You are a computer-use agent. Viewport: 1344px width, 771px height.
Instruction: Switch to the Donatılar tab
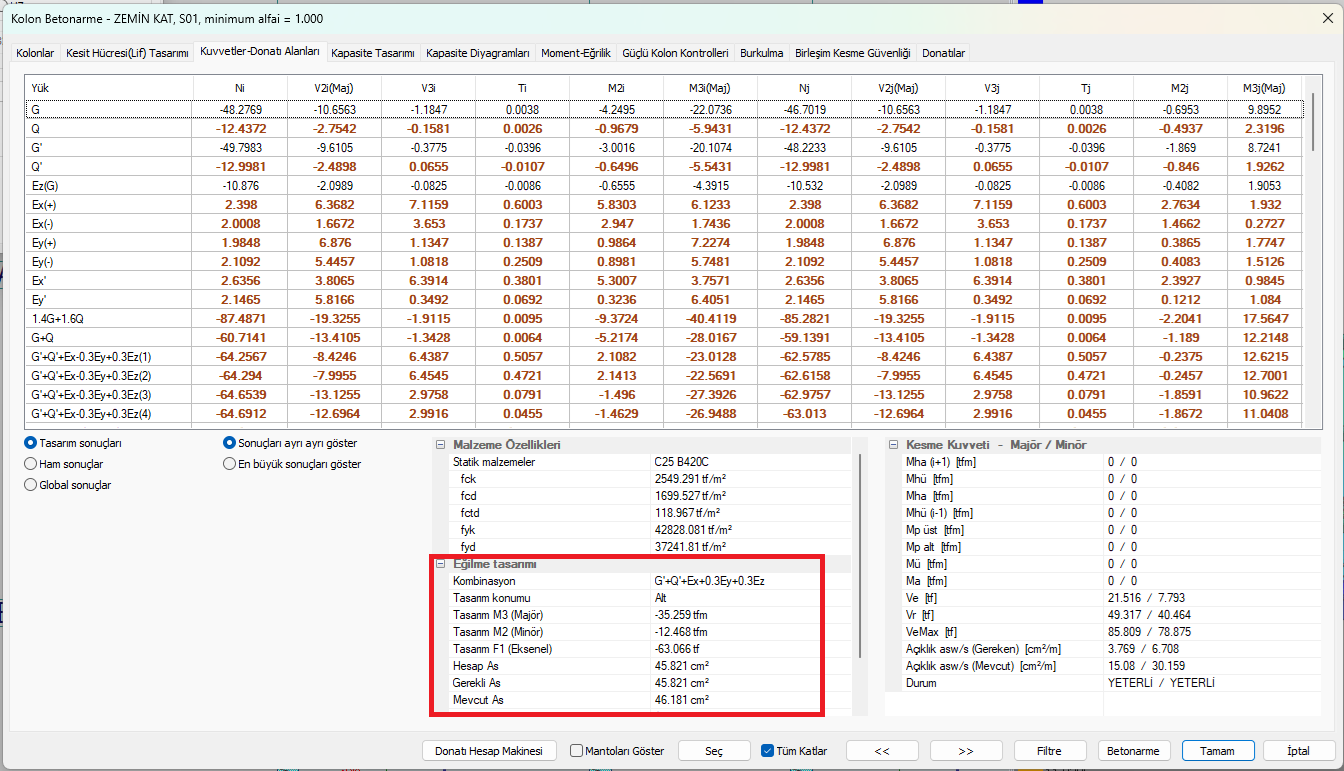point(943,53)
